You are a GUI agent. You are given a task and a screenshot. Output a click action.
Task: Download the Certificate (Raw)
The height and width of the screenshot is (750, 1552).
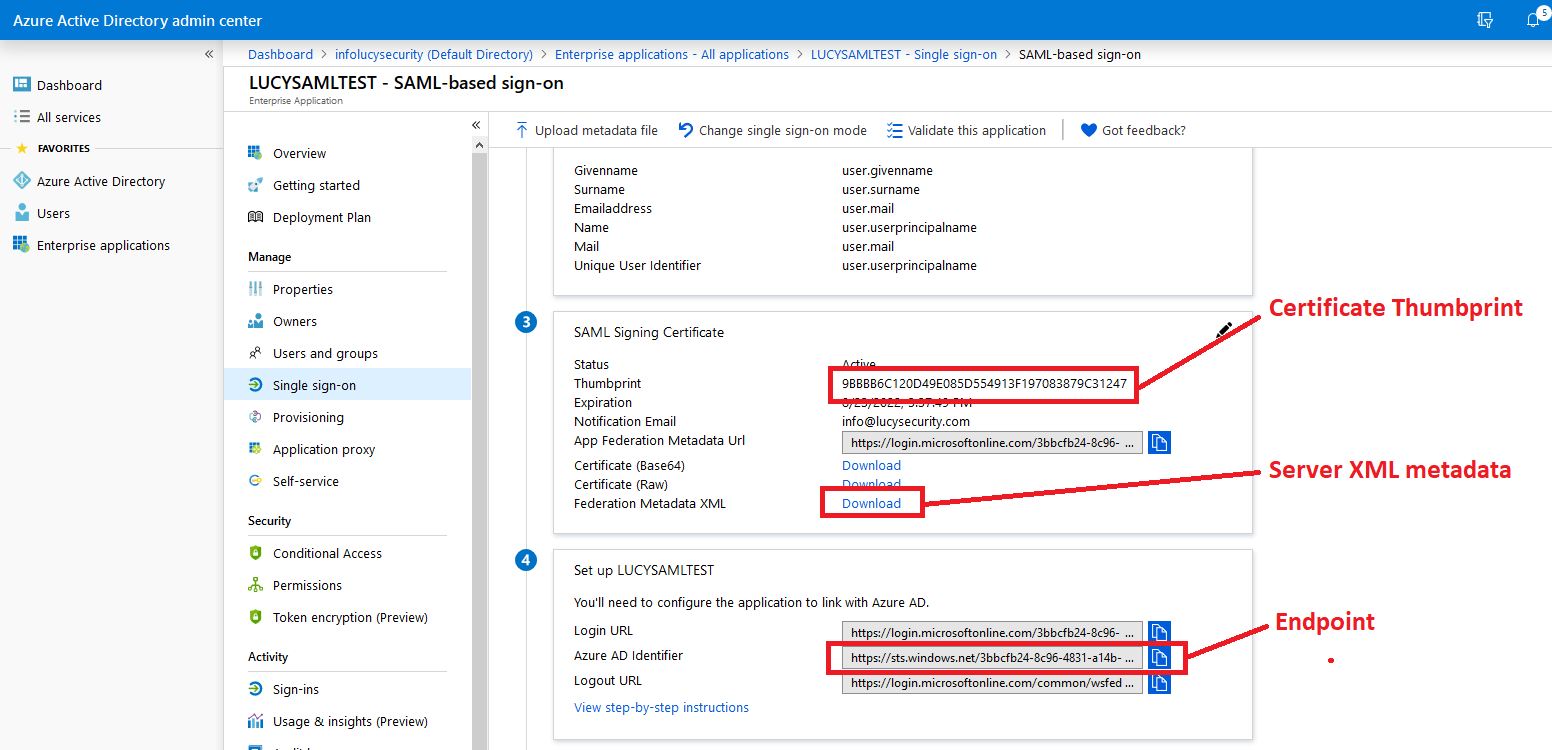tap(871, 484)
